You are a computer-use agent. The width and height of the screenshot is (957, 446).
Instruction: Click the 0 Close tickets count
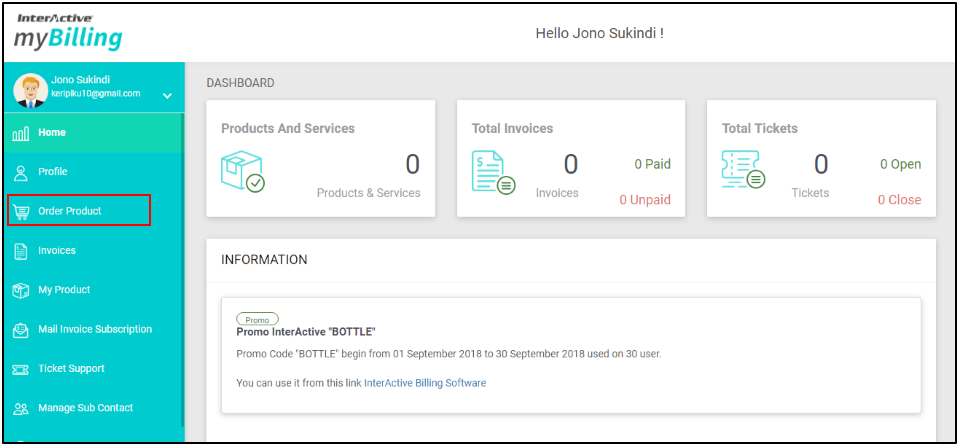click(x=899, y=200)
